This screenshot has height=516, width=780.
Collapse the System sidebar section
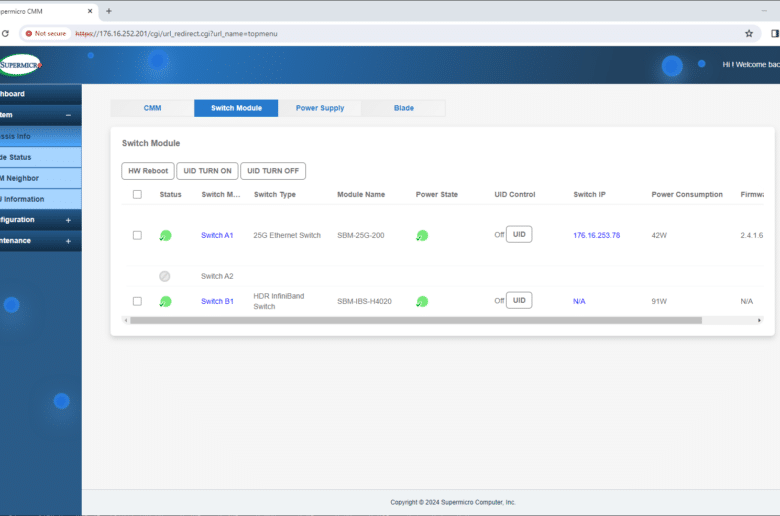tap(68, 115)
